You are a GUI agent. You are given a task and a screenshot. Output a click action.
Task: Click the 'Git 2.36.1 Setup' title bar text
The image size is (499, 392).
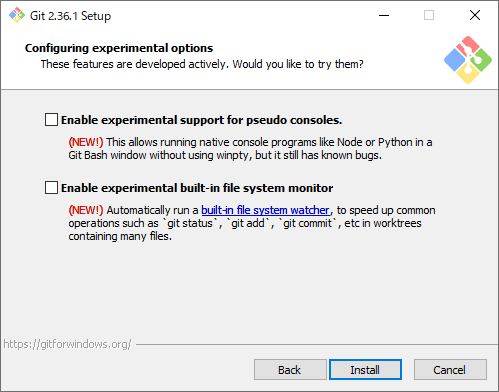pyautogui.click(x=70, y=16)
